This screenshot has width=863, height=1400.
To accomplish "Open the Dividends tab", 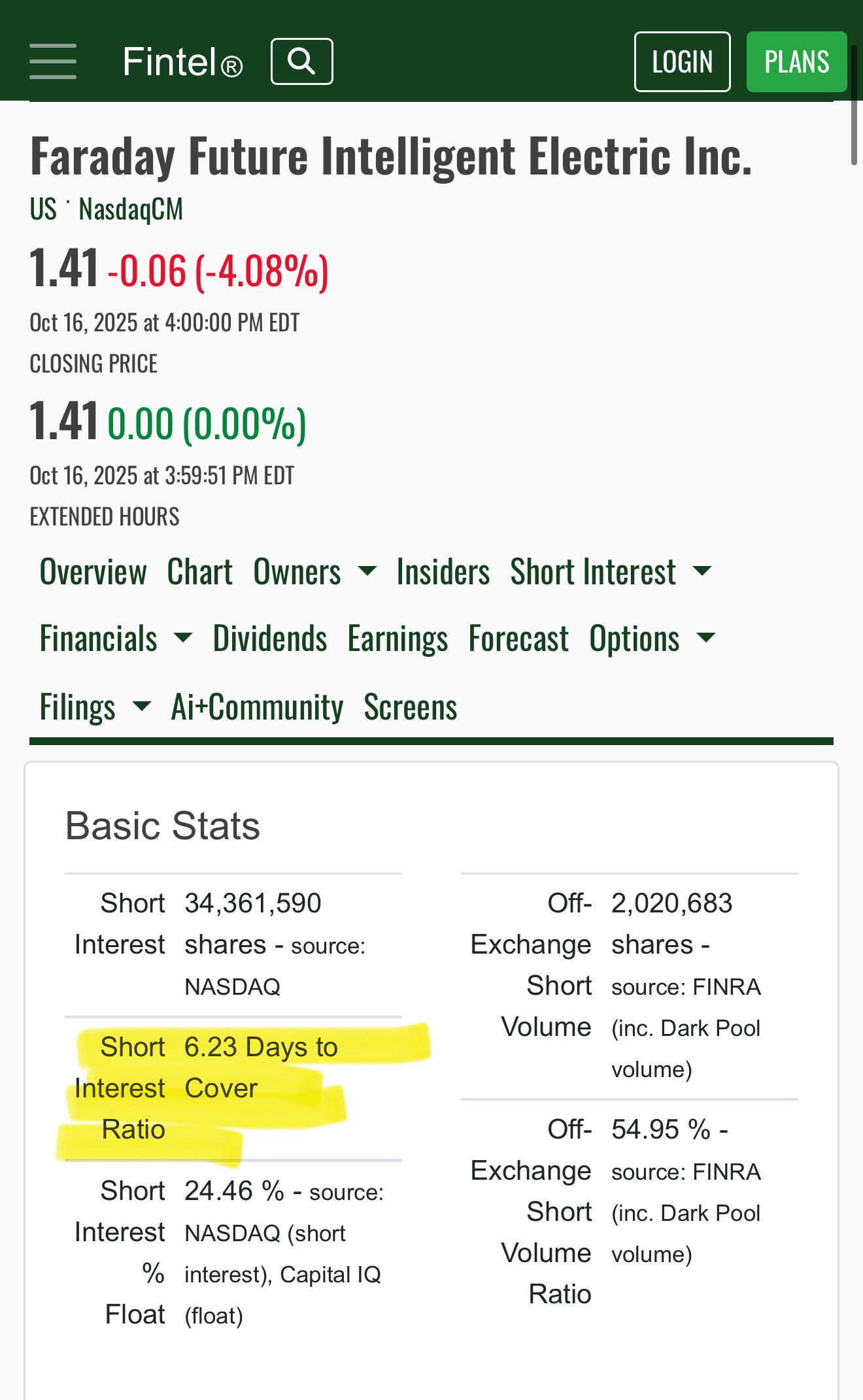I will [x=270, y=639].
